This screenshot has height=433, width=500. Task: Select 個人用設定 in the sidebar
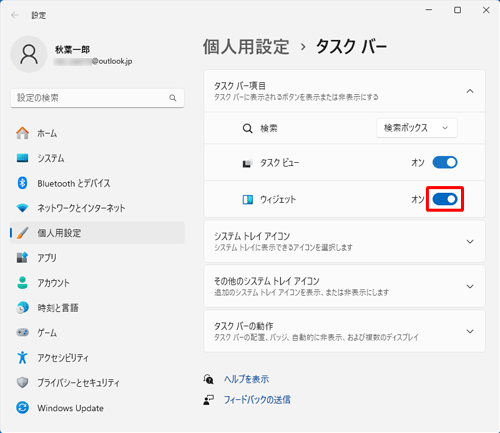[x=97, y=233]
